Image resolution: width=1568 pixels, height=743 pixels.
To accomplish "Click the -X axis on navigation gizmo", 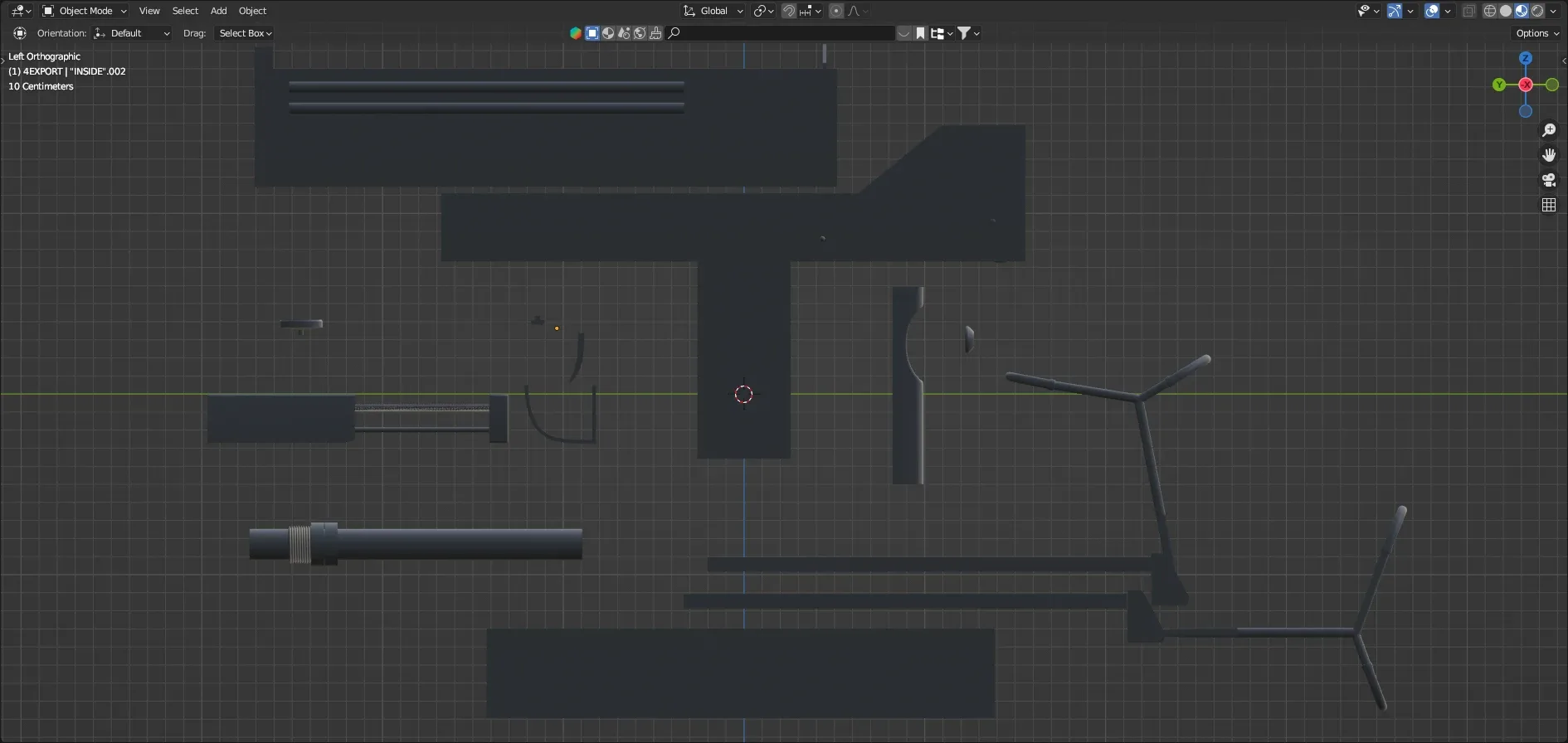I will point(1525,85).
